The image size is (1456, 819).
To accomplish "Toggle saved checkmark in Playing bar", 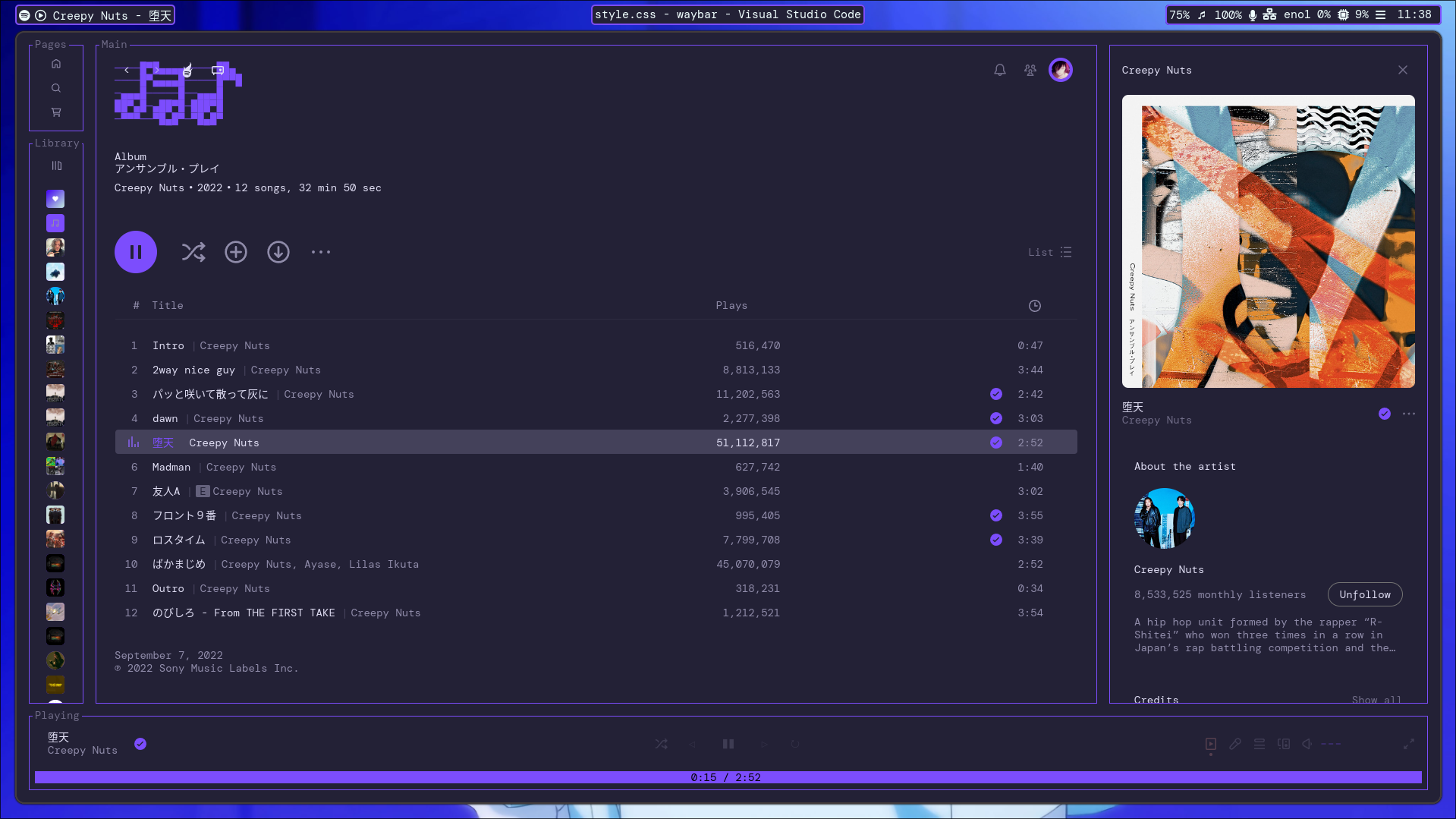I will point(140,744).
